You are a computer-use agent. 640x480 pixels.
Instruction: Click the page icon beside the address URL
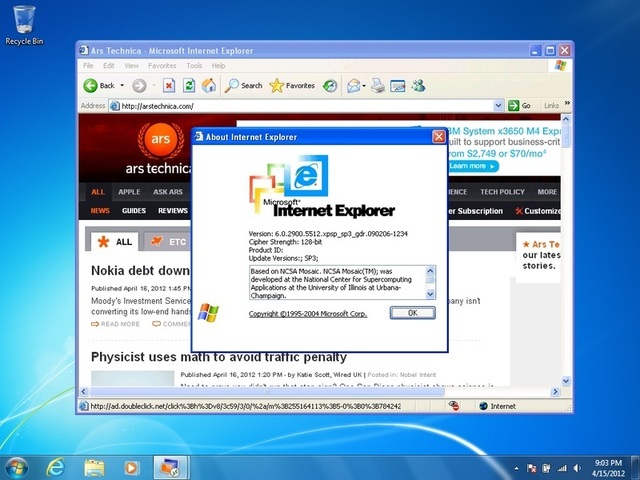coord(115,106)
